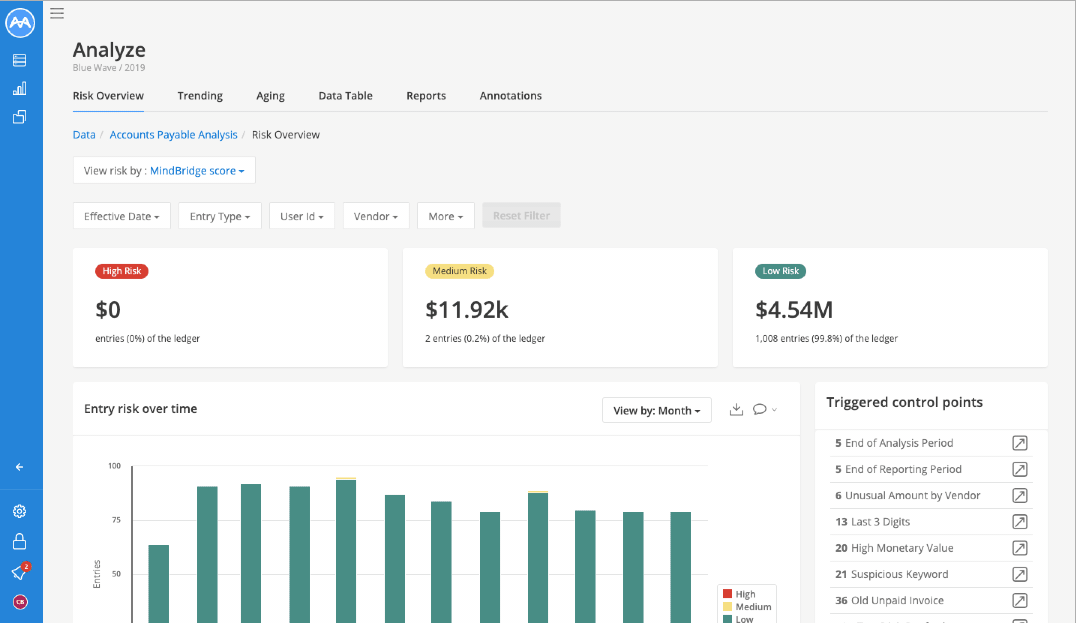Screen dimensions: 1076x623
Task: Click the lock icon in sidebar
Action: (x=19, y=542)
